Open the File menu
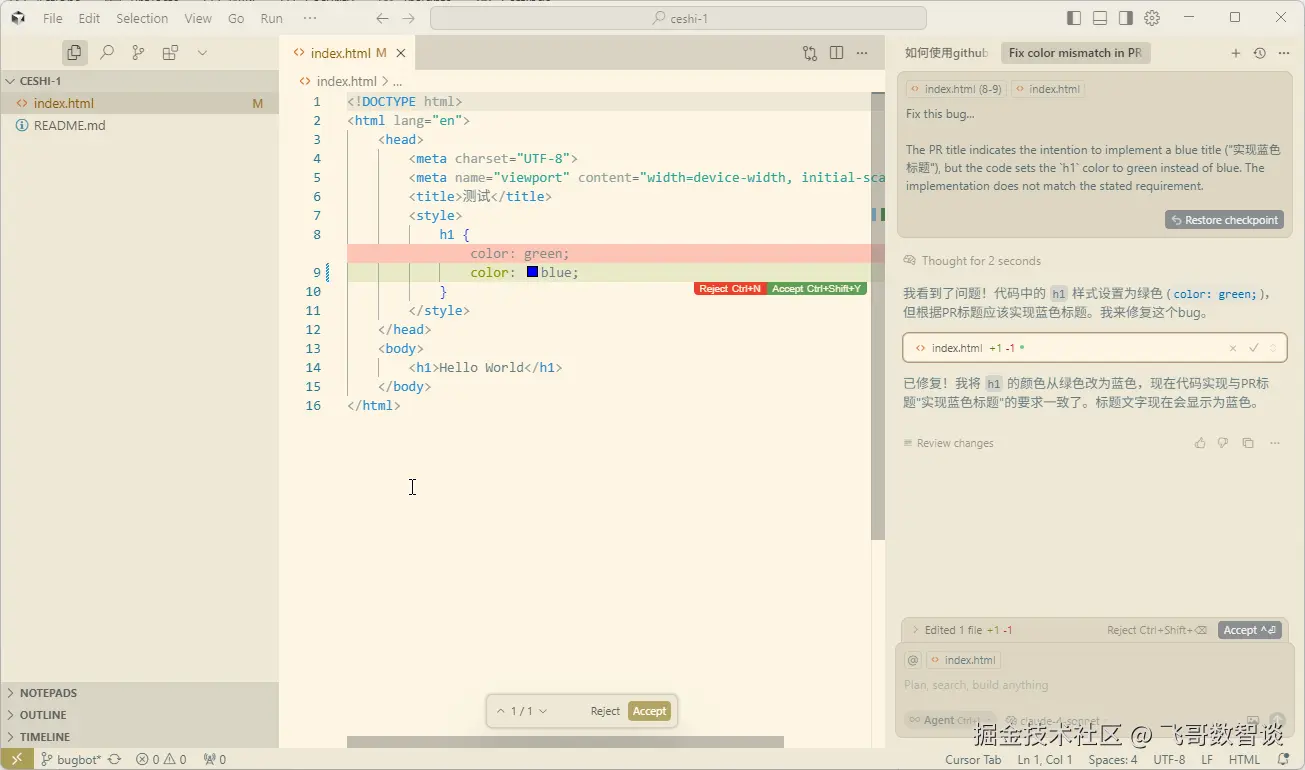 point(53,18)
